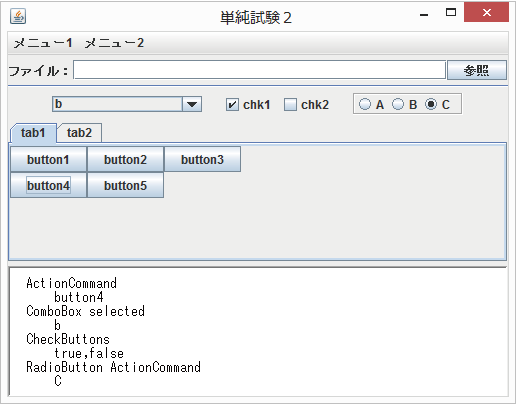Expand the combo box arrow
Screen dimensions: 516x404
click(x=192, y=104)
